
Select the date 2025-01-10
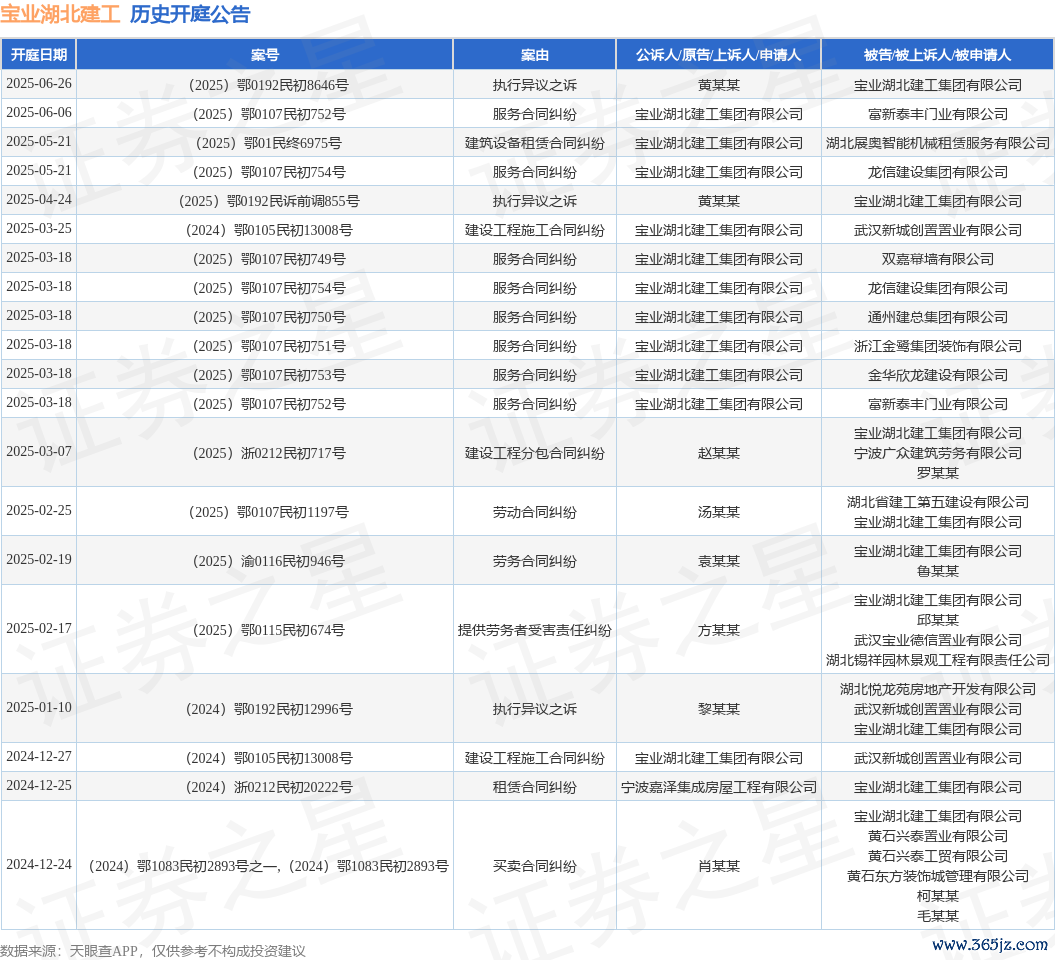click(x=39, y=708)
